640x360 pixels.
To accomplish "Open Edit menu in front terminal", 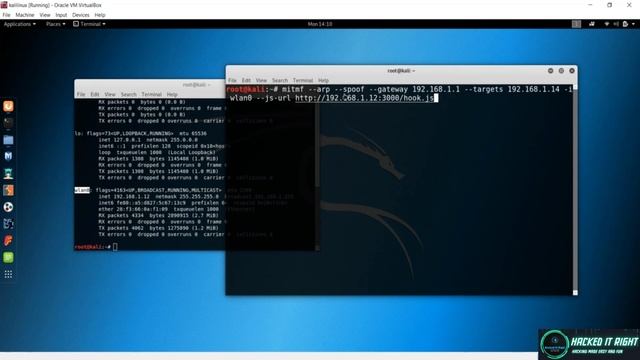I will coord(246,80).
